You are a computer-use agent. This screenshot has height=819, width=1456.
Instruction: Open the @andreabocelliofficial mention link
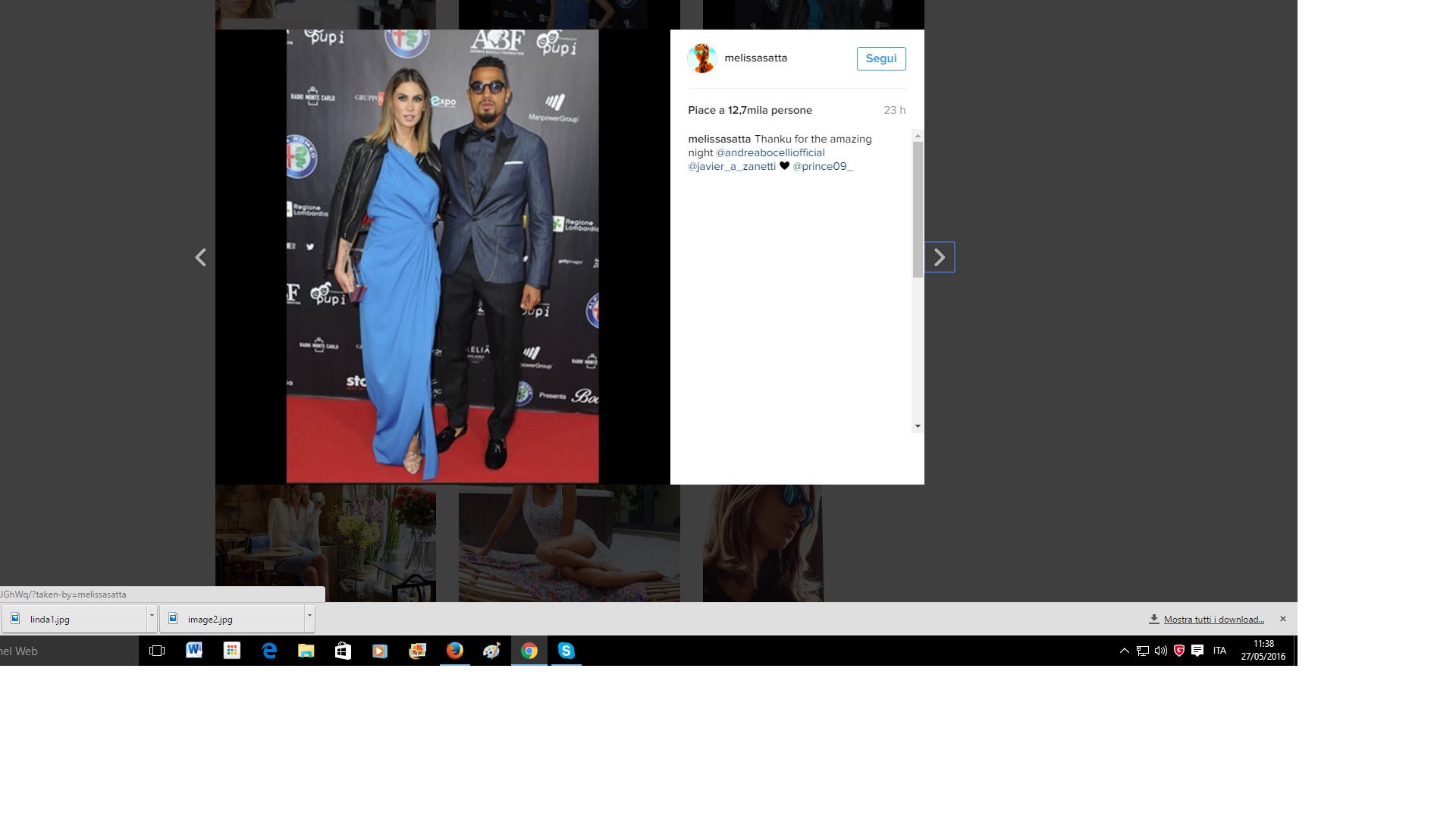770,152
